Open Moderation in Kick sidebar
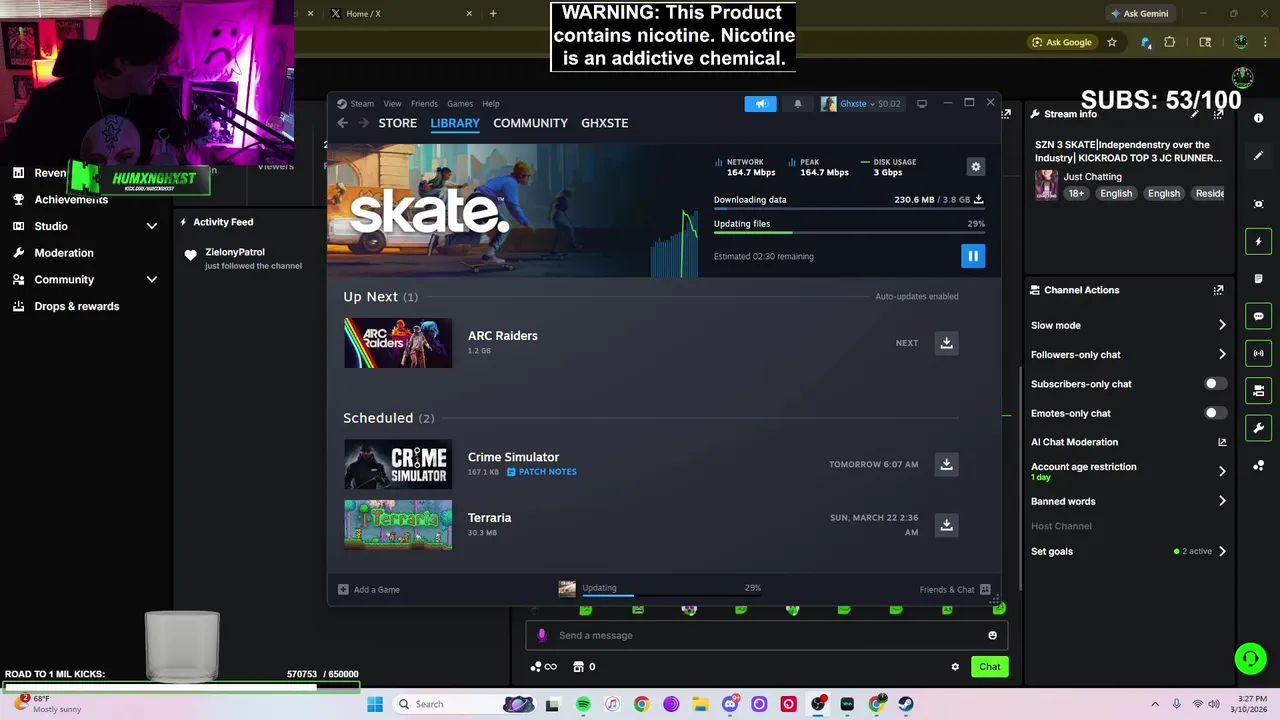Image resolution: width=1280 pixels, height=720 pixels. point(64,253)
